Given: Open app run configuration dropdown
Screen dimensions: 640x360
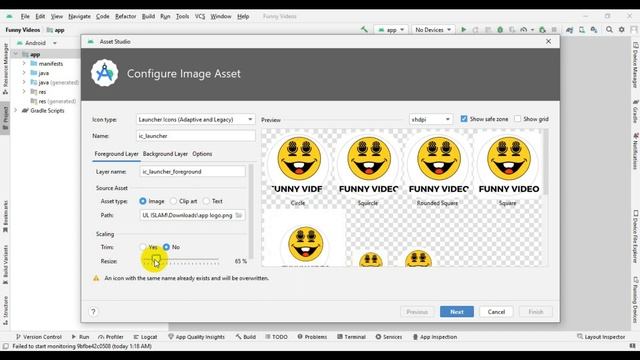Looking at the screenshot, I should [x=391, y=30].
